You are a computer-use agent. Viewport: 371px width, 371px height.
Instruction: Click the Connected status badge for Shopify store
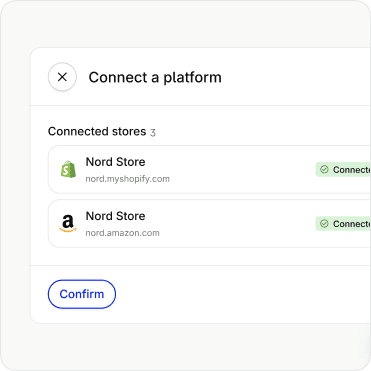343,169
